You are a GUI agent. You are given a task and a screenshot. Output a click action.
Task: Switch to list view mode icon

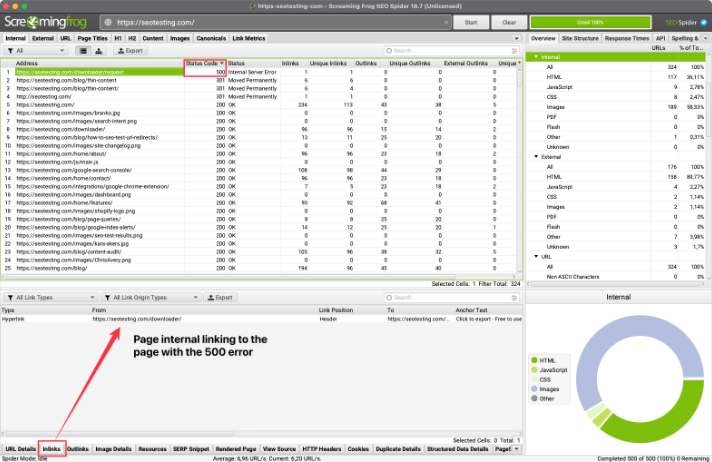pyautogui.click(x=83, y=51)
